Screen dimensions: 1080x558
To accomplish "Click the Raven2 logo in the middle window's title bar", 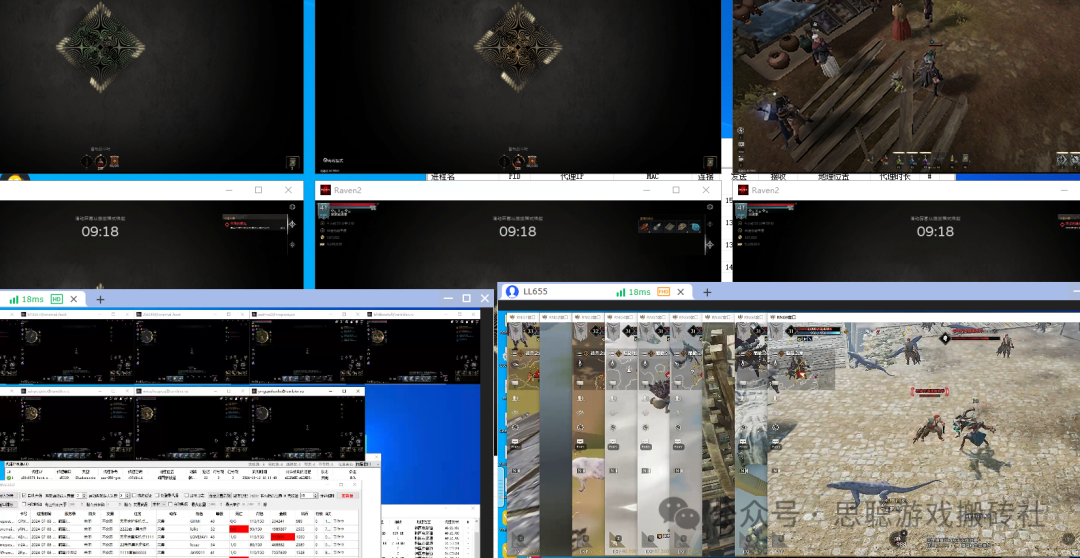I will (325, 190).
